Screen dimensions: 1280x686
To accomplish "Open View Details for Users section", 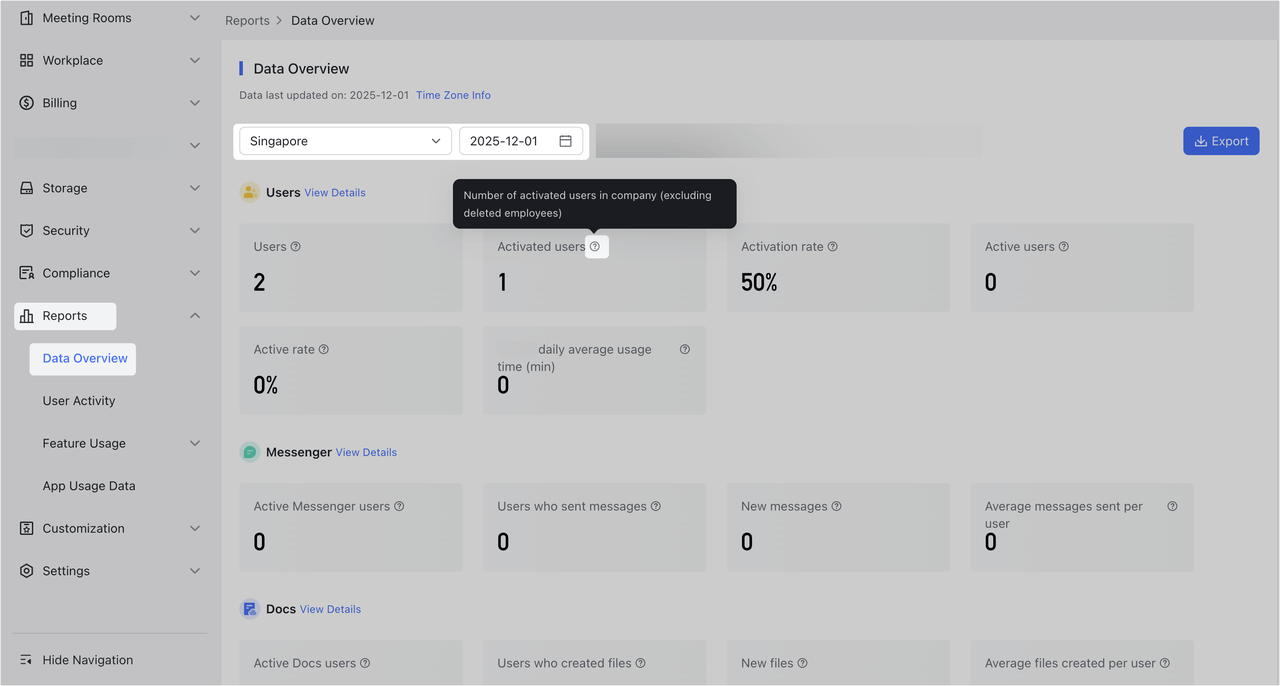I will tap(335, 192).
